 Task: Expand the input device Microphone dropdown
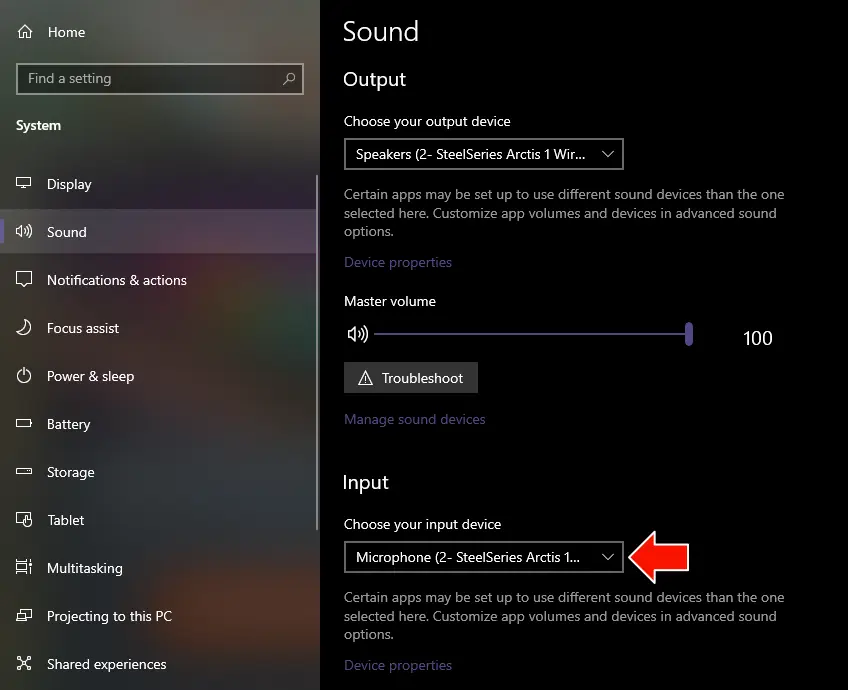pos(483,557)
